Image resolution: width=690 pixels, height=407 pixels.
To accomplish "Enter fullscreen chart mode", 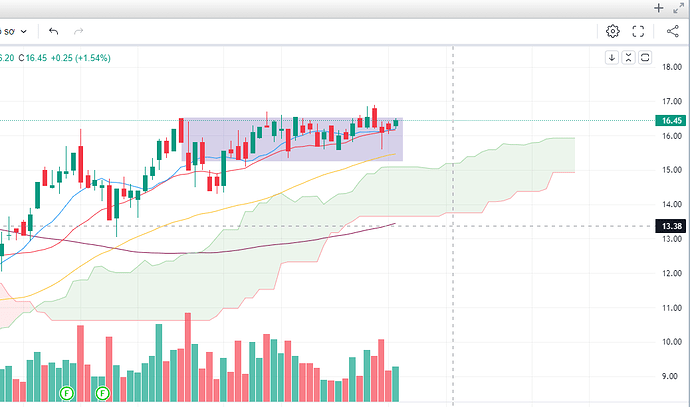I will (x=640, y=32).
